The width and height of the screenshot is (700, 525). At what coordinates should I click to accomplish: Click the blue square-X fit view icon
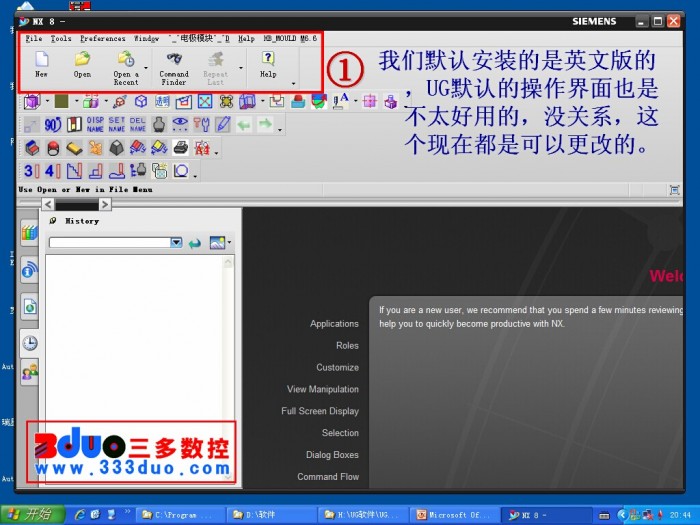point(205,102)
